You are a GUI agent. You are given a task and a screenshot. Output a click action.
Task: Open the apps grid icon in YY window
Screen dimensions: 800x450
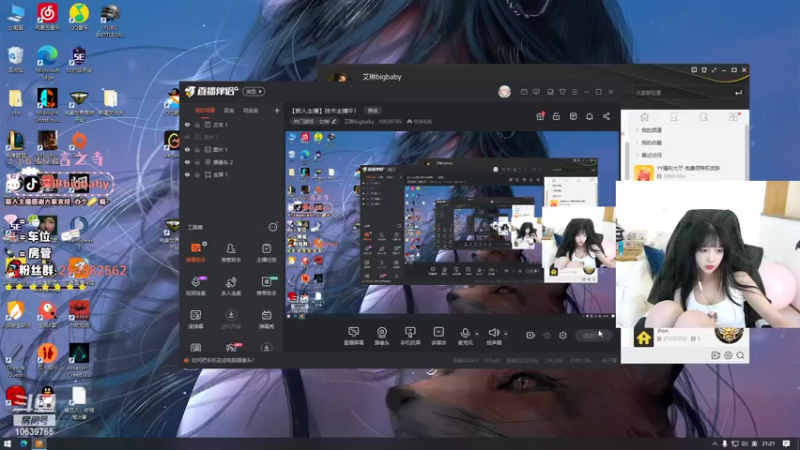pyautogui.click(x=733, y=117)
